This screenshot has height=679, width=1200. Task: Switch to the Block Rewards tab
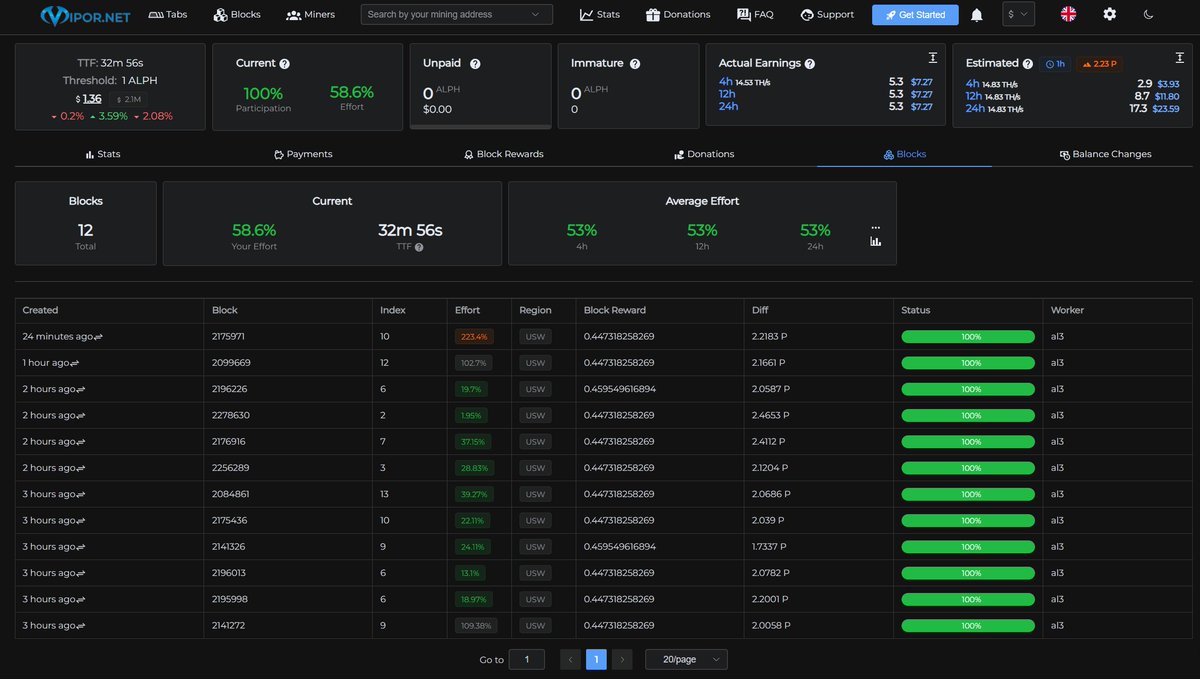503,154
